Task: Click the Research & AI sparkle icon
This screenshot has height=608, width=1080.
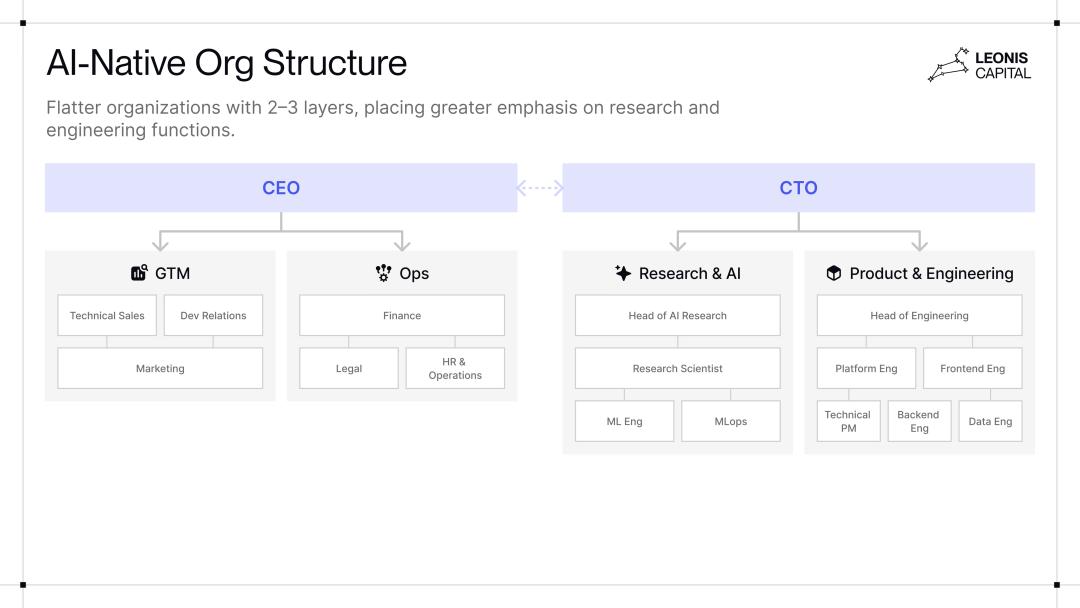Action: point(623,273)
